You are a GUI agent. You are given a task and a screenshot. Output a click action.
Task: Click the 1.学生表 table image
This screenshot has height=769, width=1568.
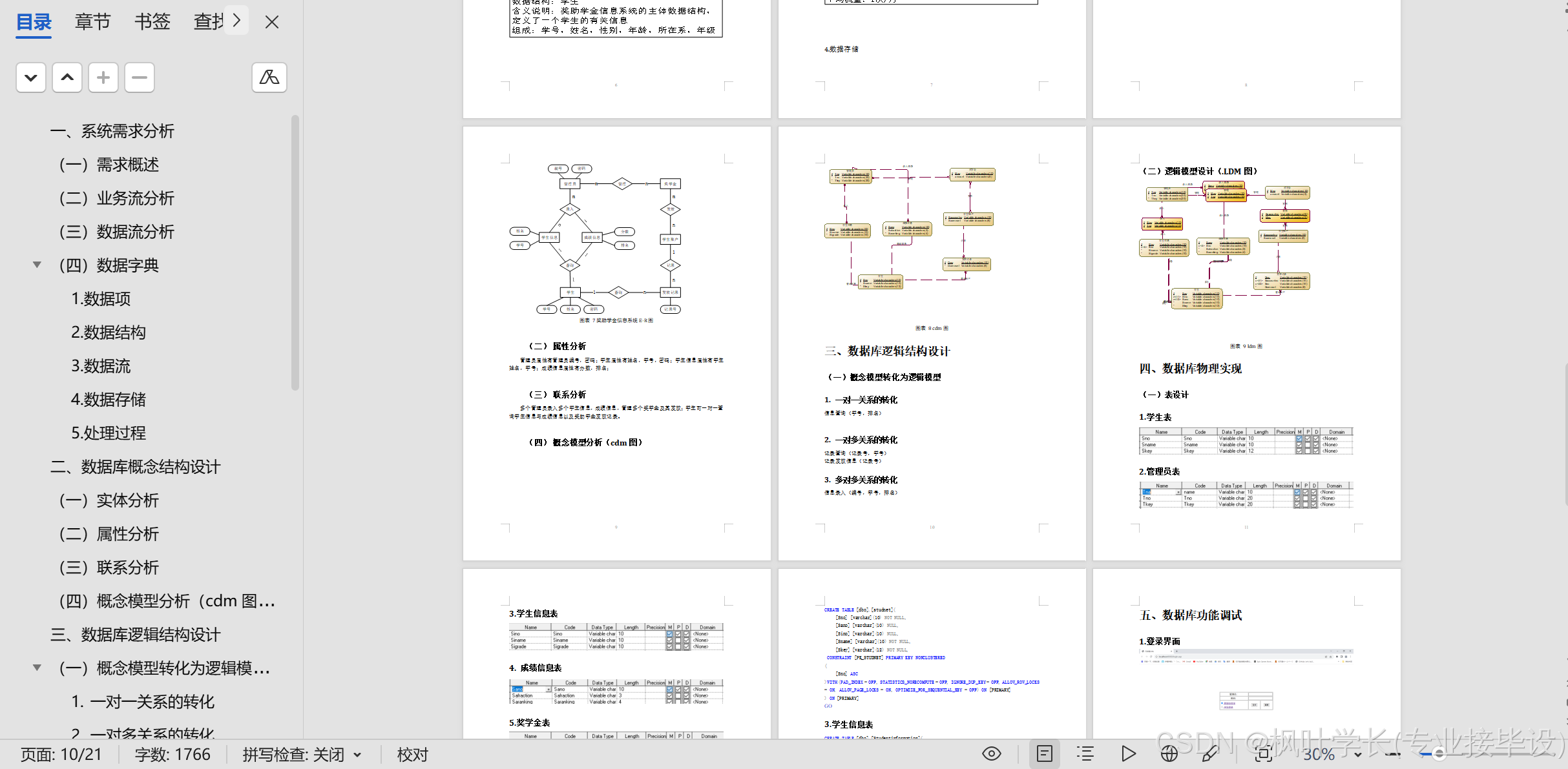tap(1246, 442)
